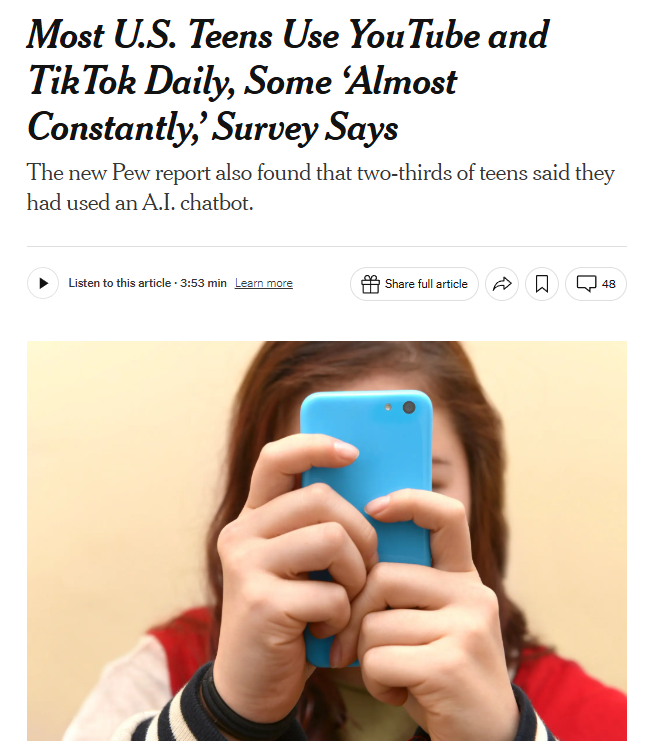Open the Learn more link
Viewport: 655px width, 743px height.
click(x=264, y=283)
